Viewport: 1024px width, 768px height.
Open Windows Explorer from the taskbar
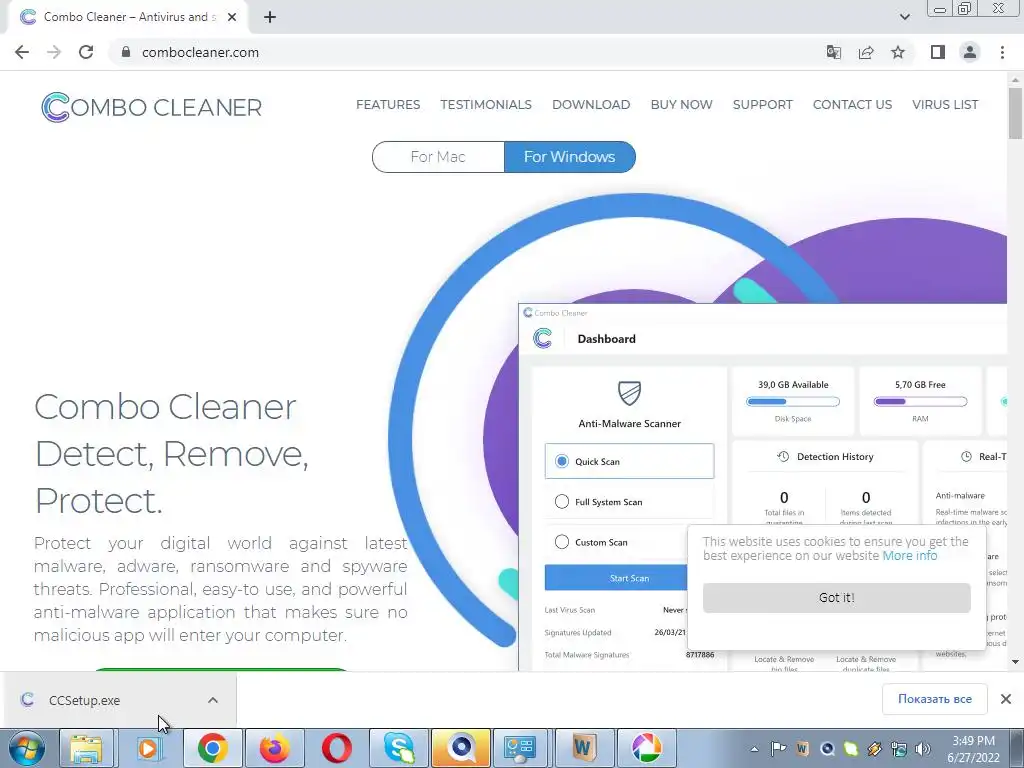(x=86, y=748)
